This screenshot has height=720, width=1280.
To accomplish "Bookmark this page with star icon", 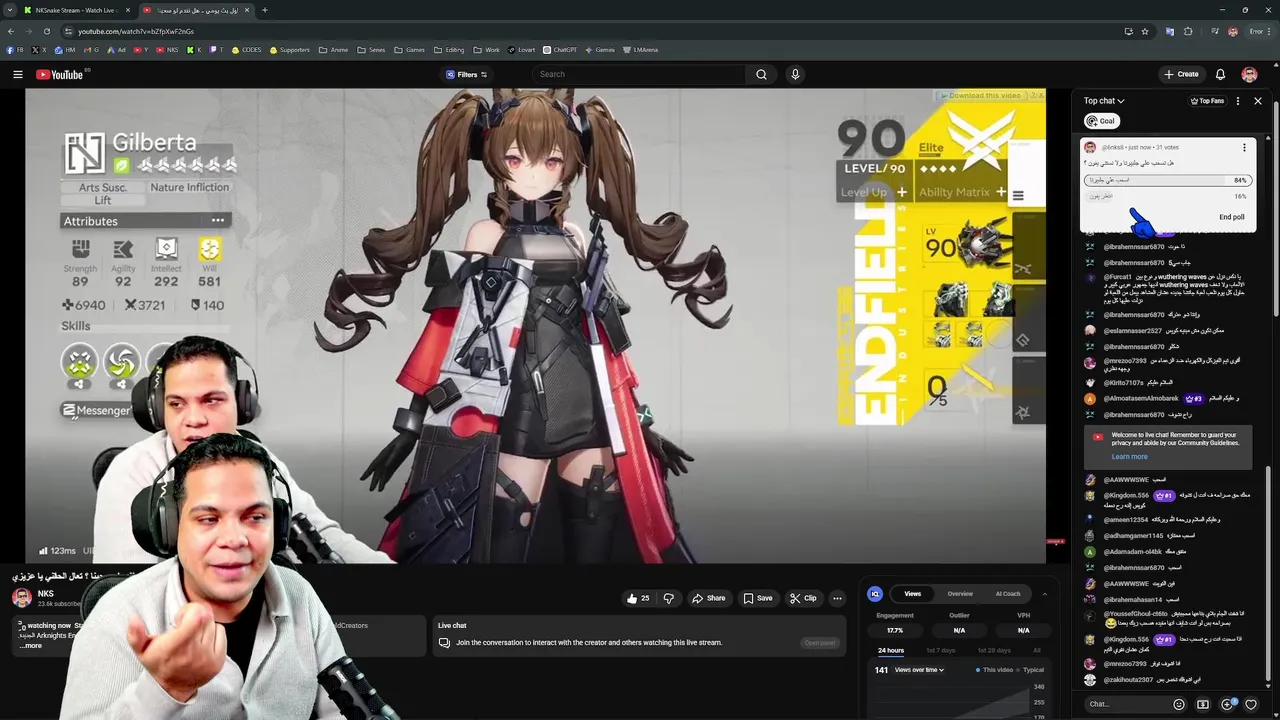I will 1145,31.
